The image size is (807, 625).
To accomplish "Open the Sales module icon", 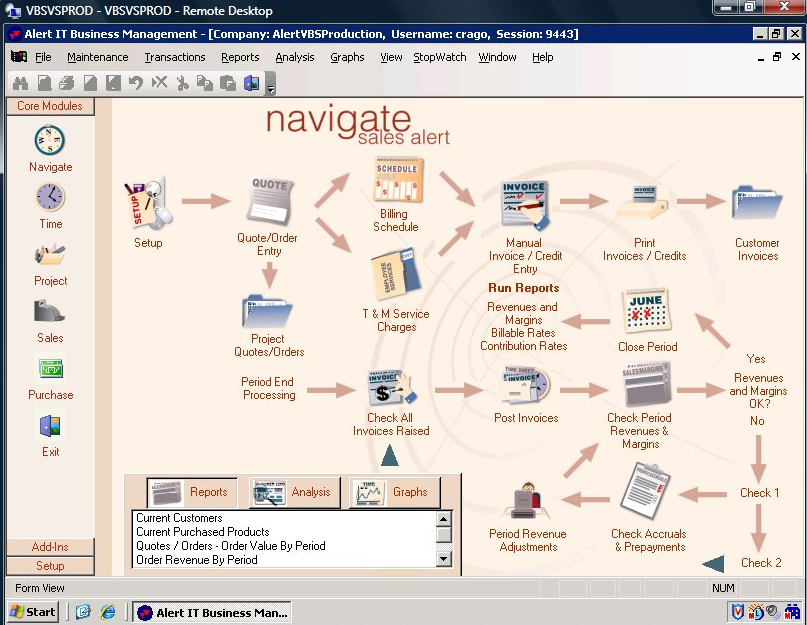I will [x=49, y=311].
